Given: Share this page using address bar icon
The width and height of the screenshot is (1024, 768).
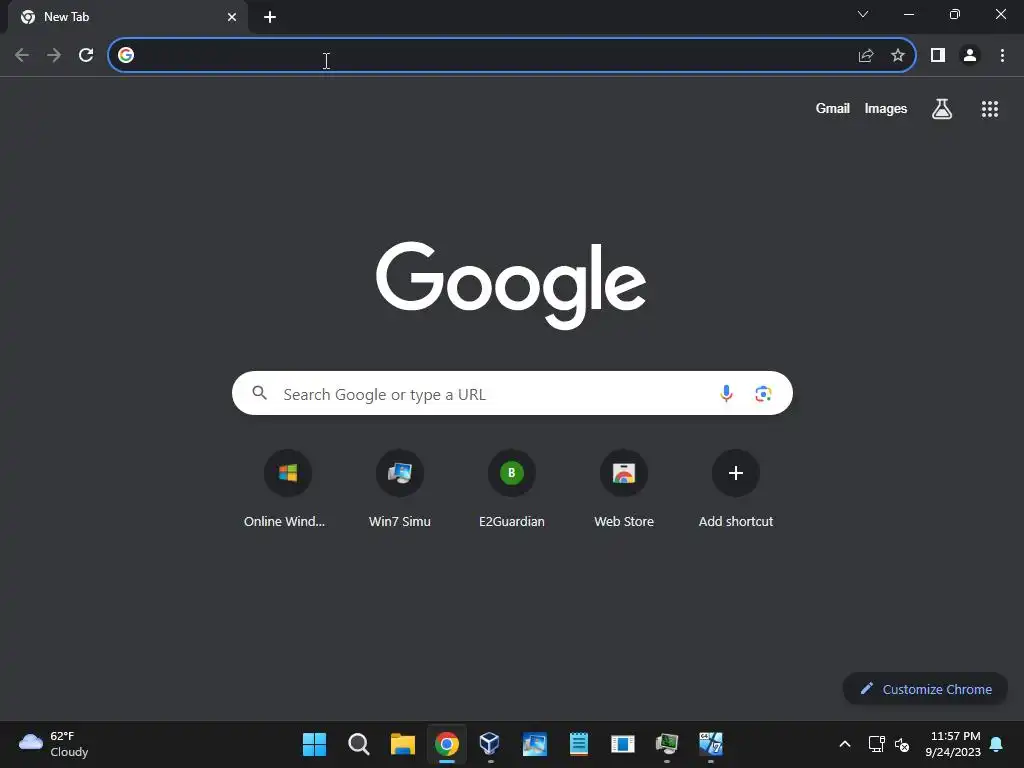Looking at the screenshot, I should point(866,56).
